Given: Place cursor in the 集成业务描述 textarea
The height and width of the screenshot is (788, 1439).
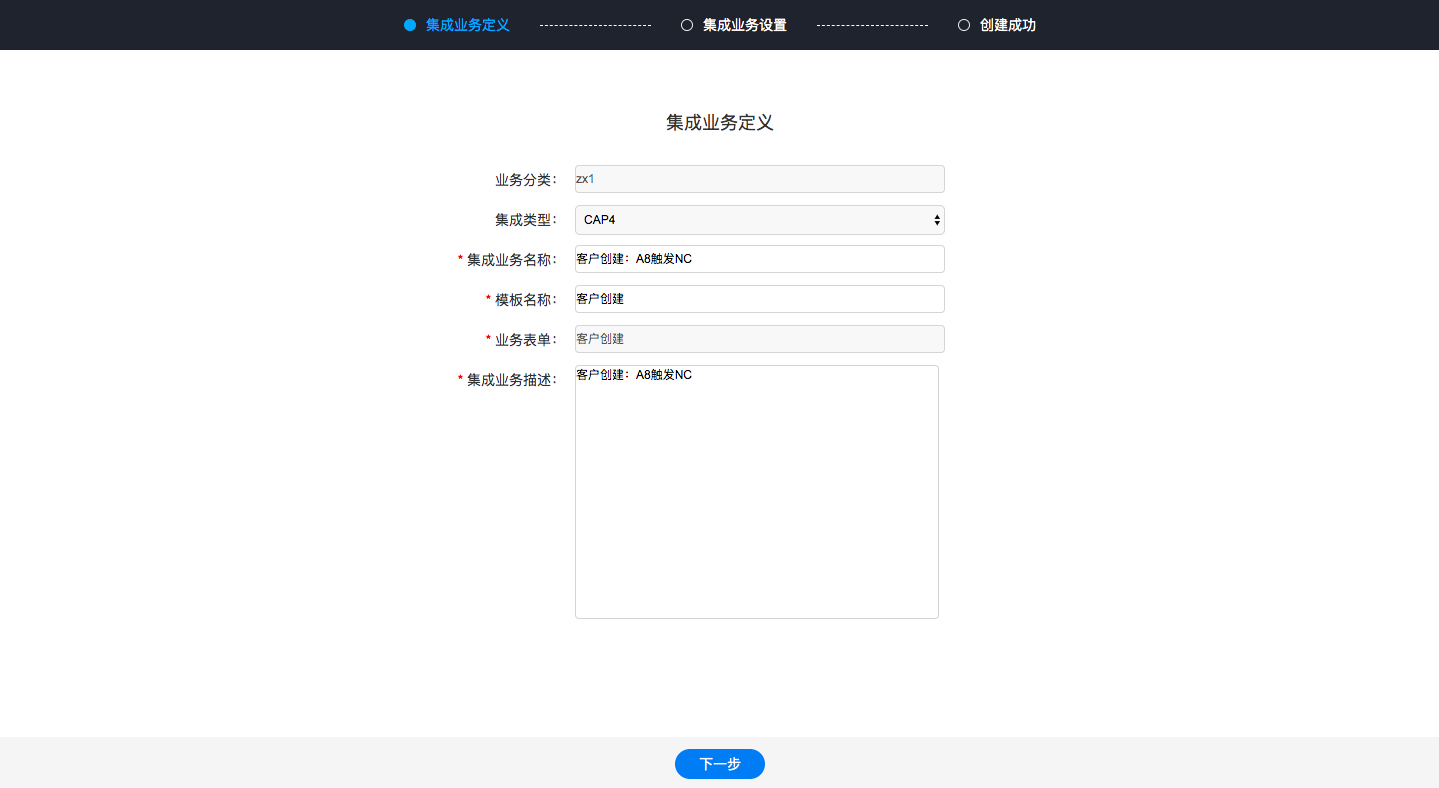Looking at the screenshot, I should [756, 491].
